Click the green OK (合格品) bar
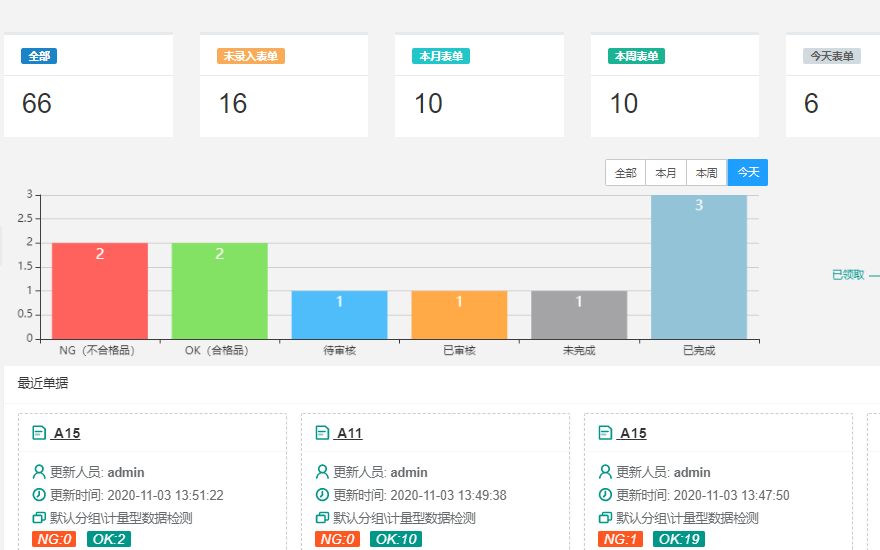Viewport: 880px width, 550px height. (219, 290)
